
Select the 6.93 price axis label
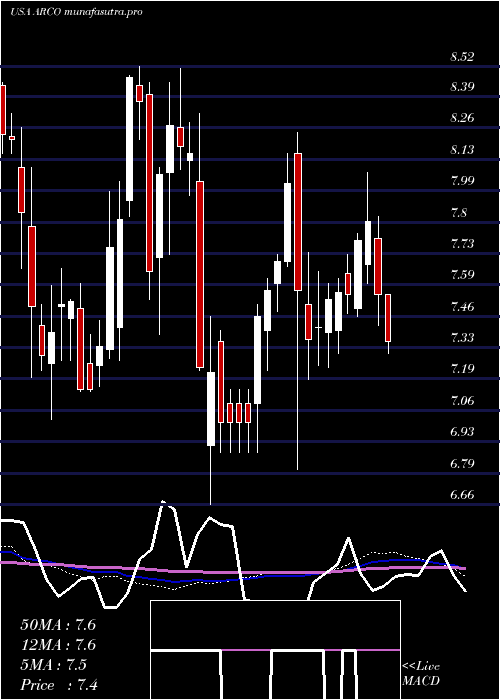coord(462,432)
